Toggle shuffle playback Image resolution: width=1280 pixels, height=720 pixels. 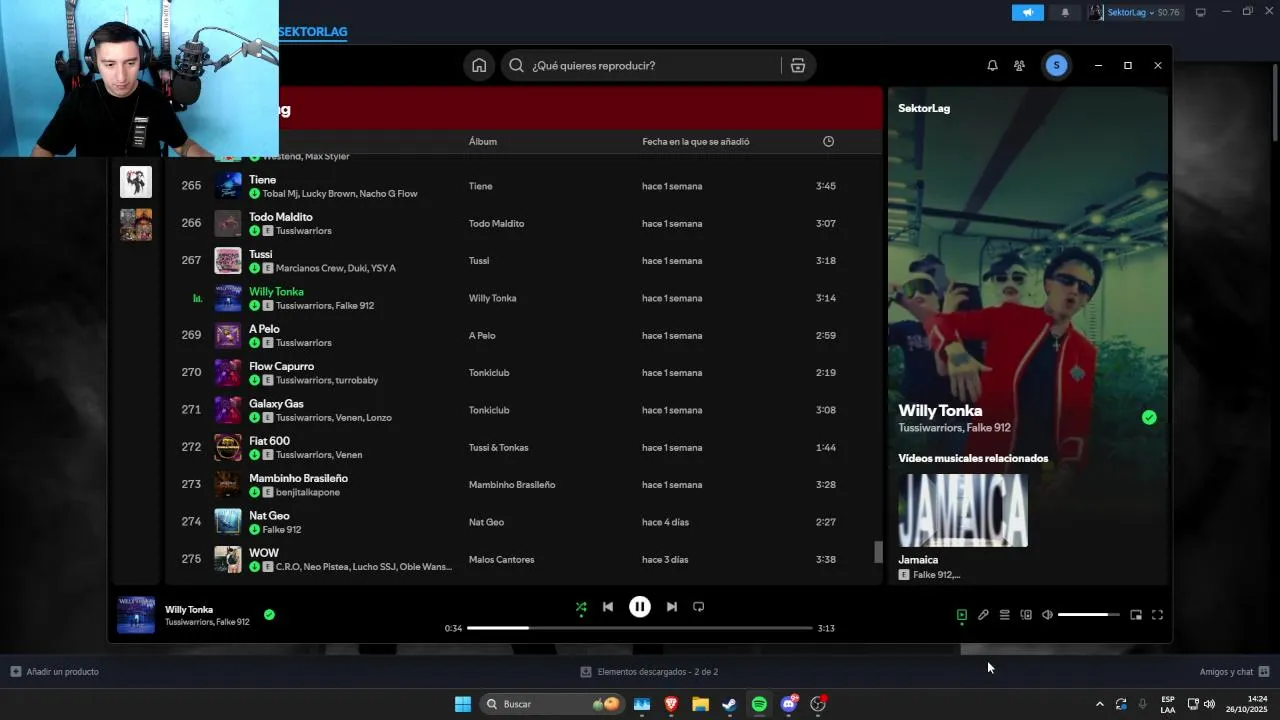coord(581,607)
